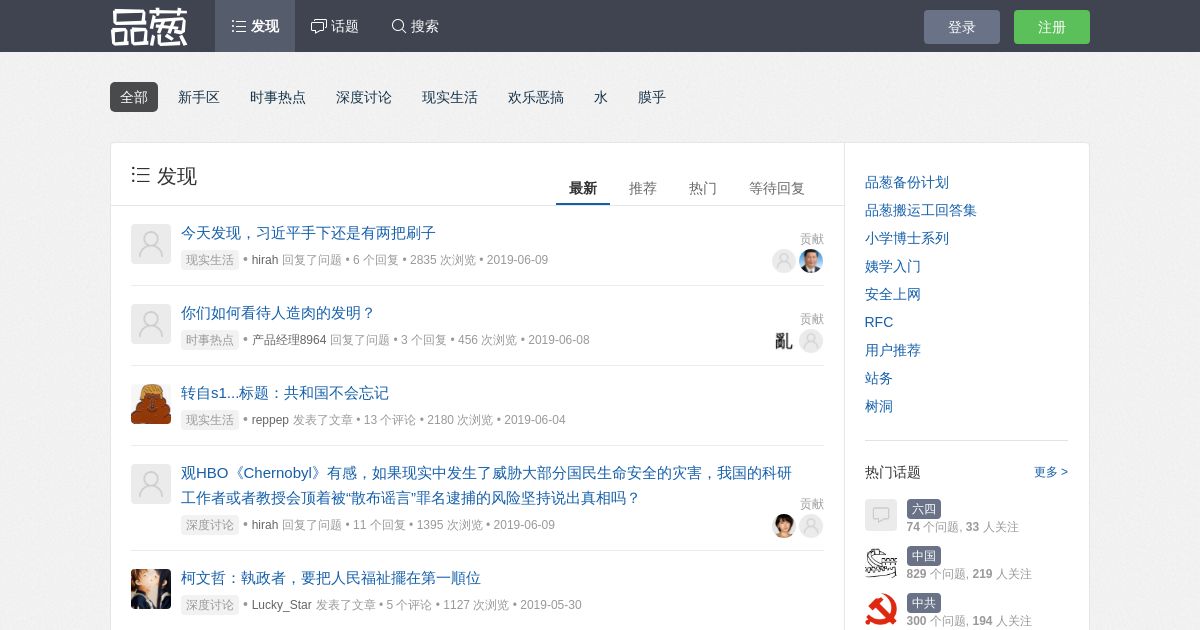Screen dimensions: 1200x630
Task: Click author avatar of 习近平手下 post
Action: pos(151,244)
